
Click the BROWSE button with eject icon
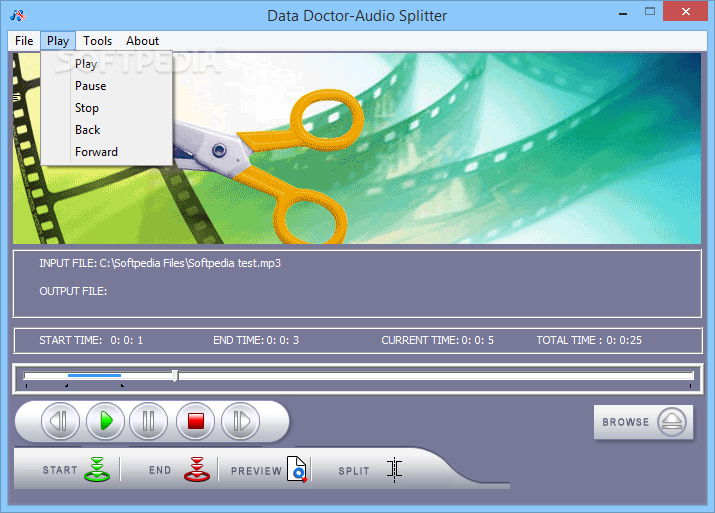643,422
